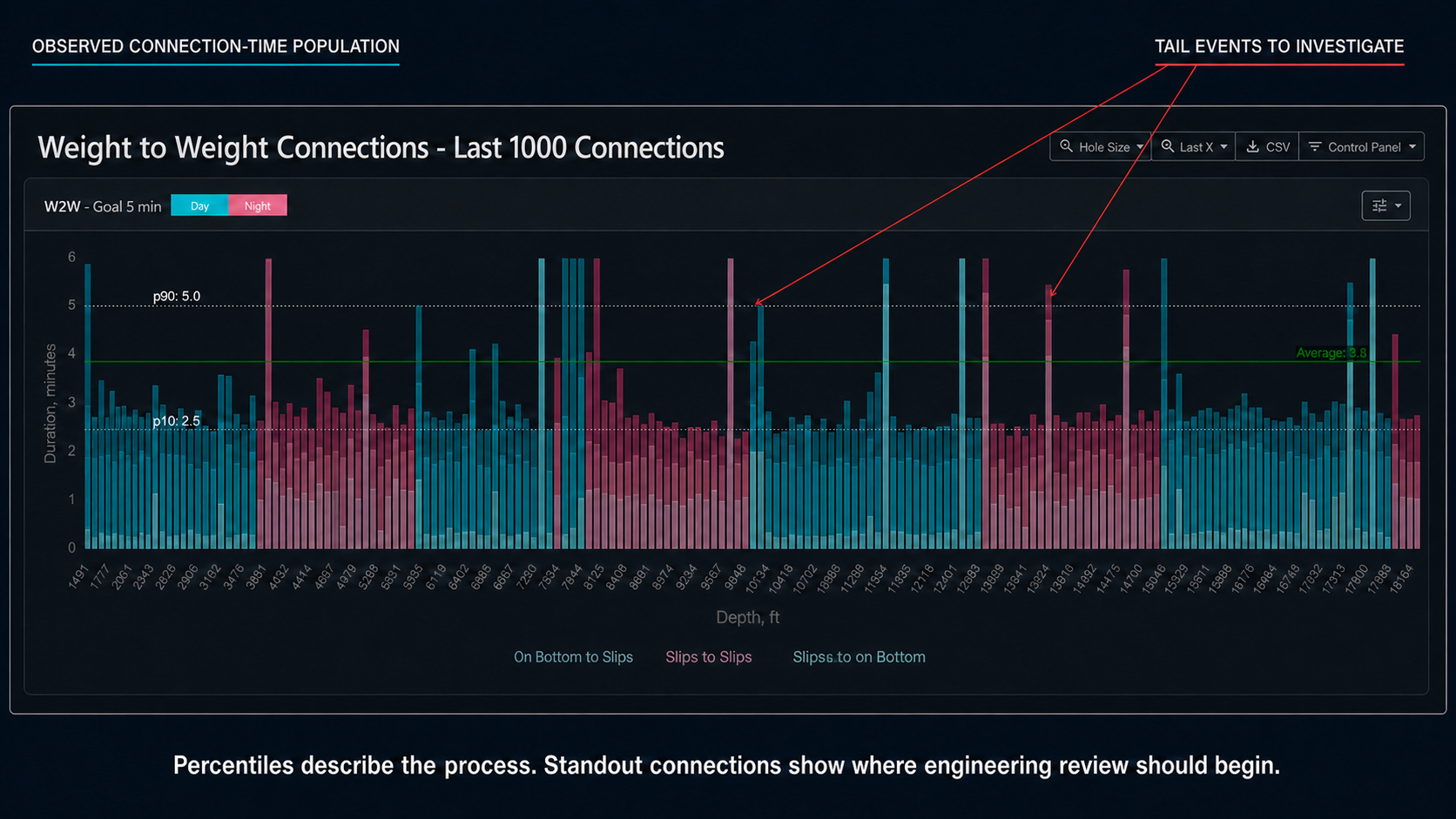Click the p90: 5.0 percentile label
1456x819 pixels.
point(177,297)
